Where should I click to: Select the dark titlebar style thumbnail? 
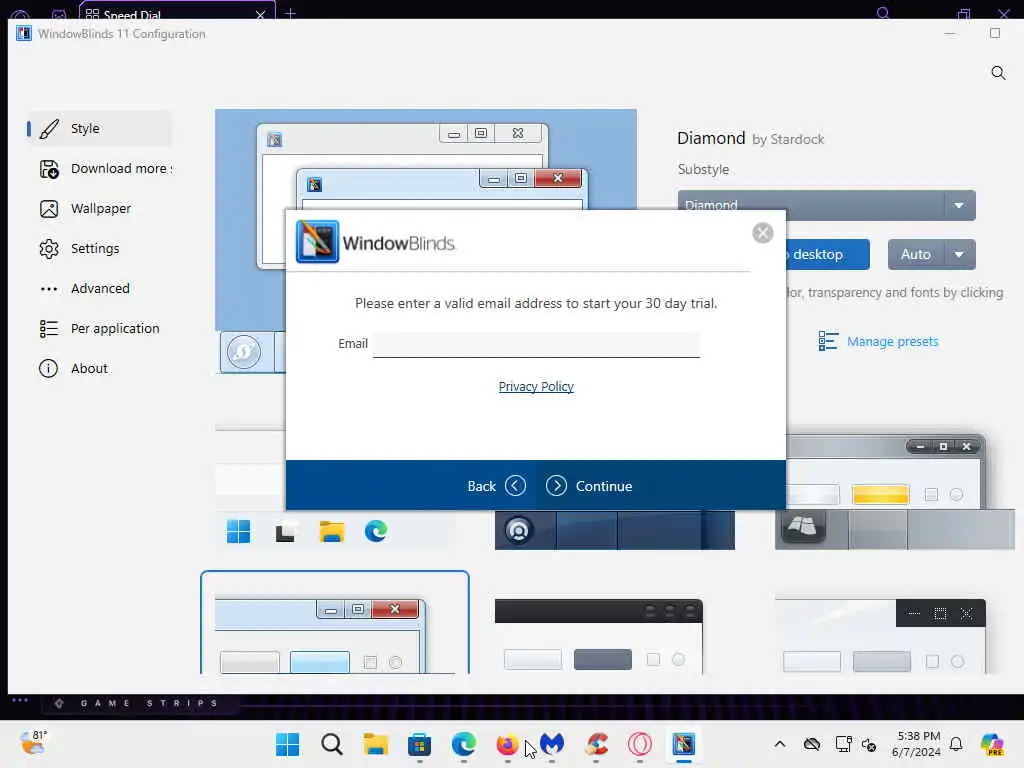pyautogui.click(x=599, y=635)
